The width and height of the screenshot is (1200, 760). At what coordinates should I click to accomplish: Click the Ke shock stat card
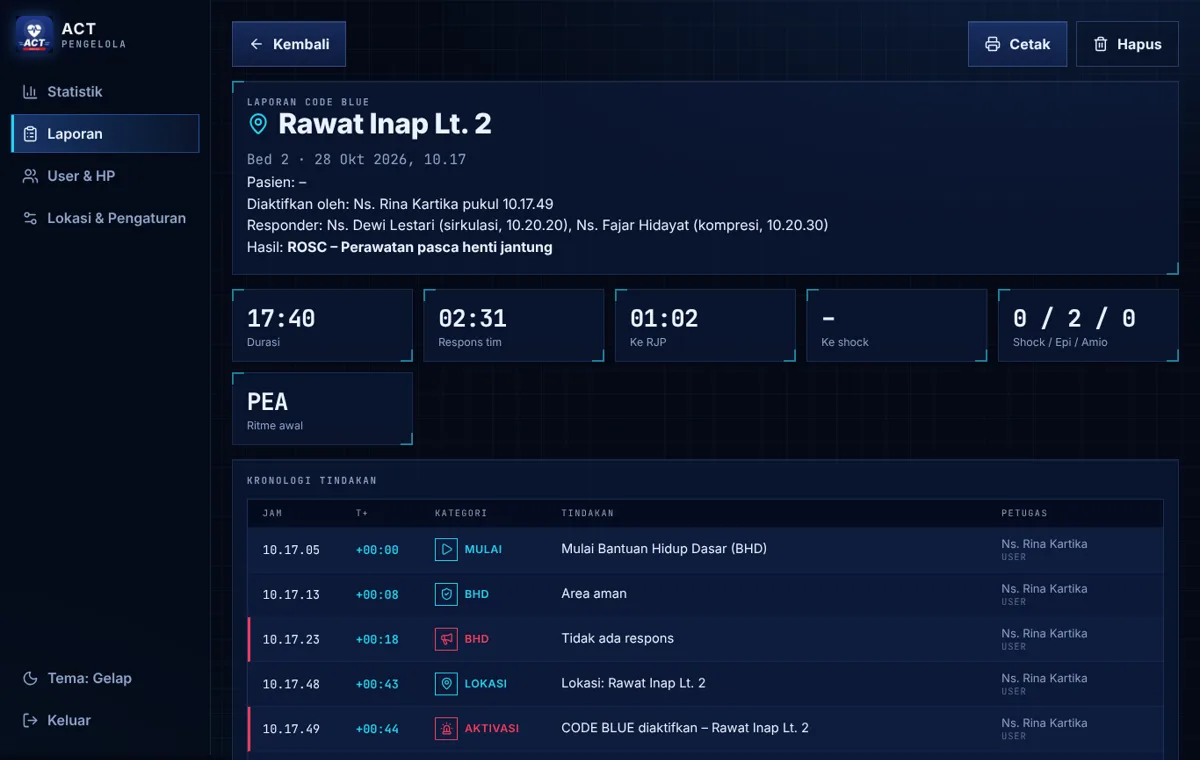(897, 325)
